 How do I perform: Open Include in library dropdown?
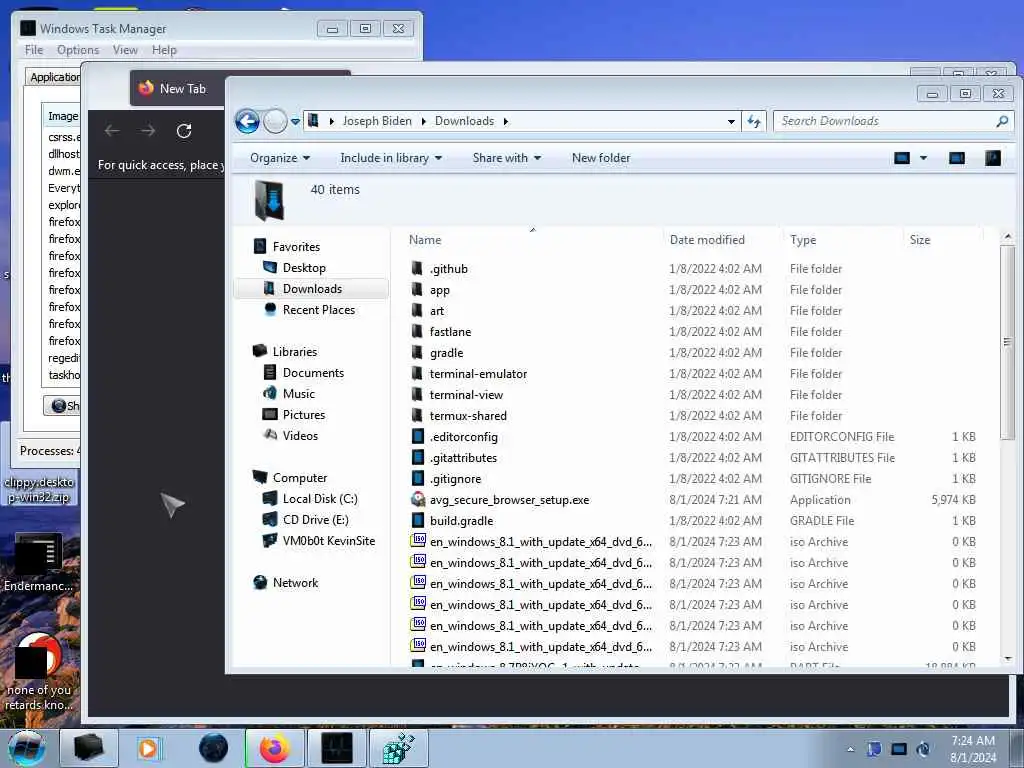point(391,158)
